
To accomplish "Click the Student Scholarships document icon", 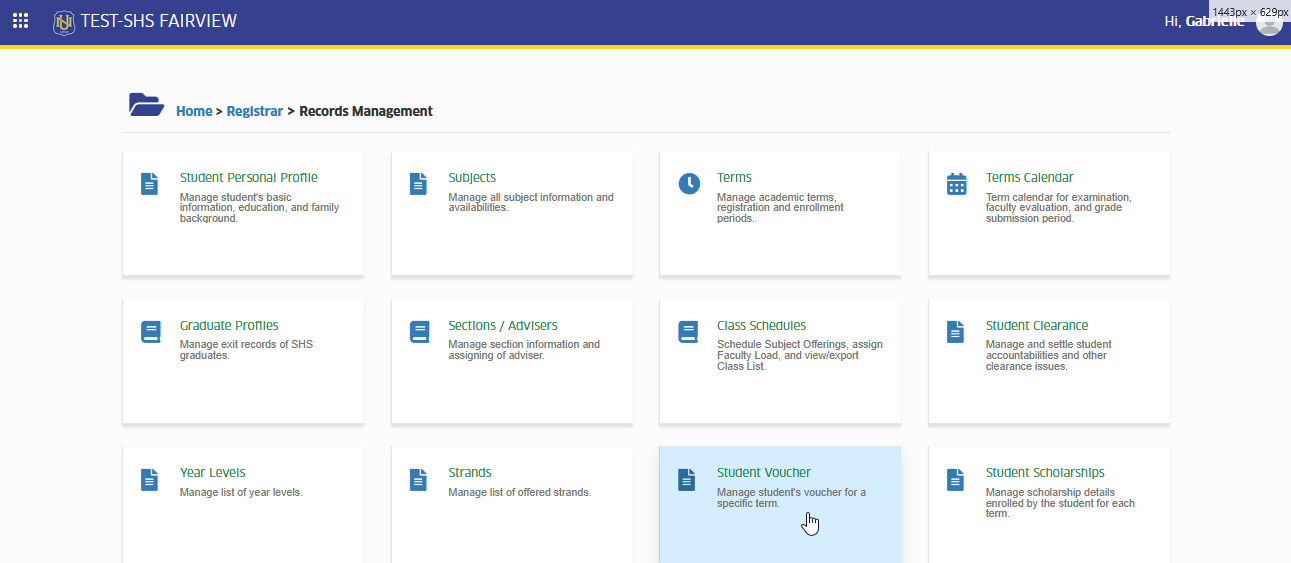I will click(x=956, y=480).
